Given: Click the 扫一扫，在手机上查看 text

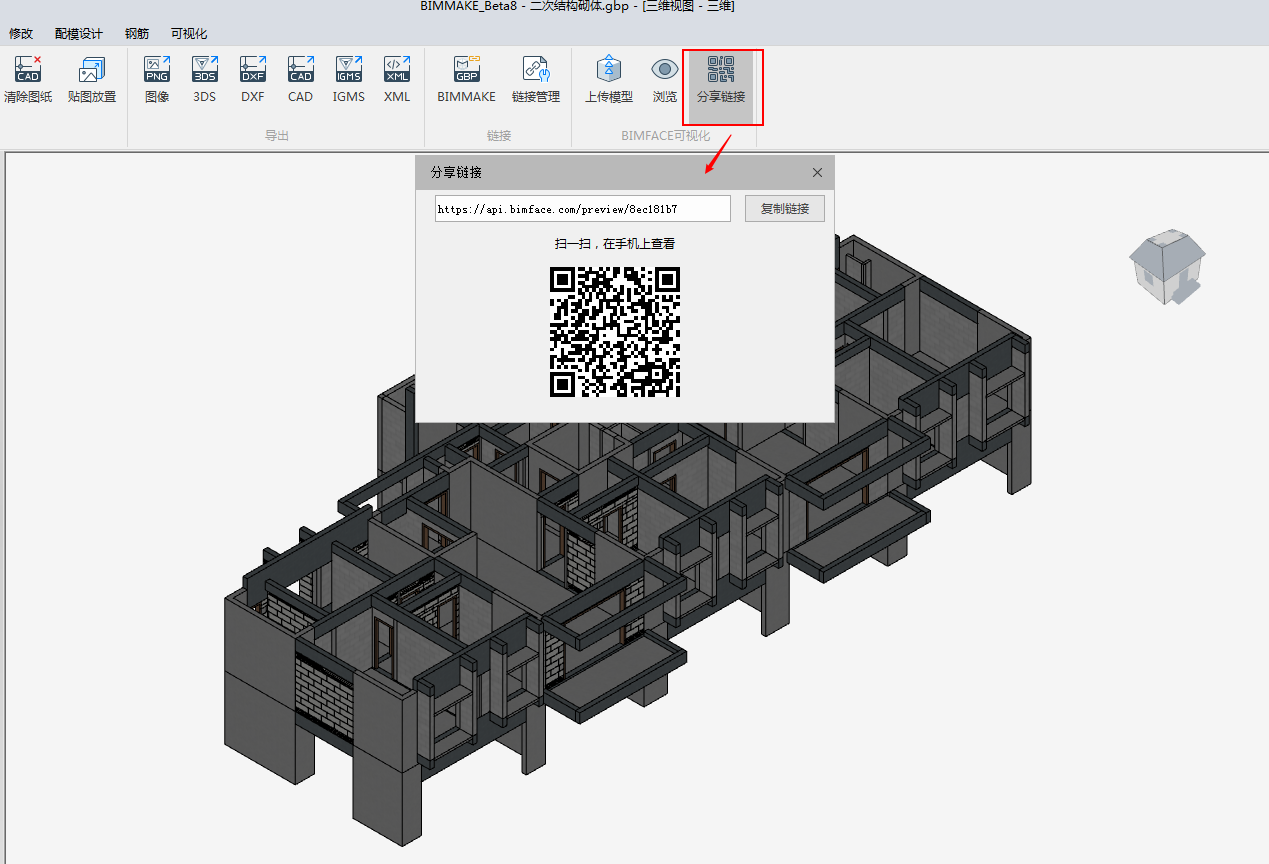Looking at the screenshot, I should [x=615, y=243].
